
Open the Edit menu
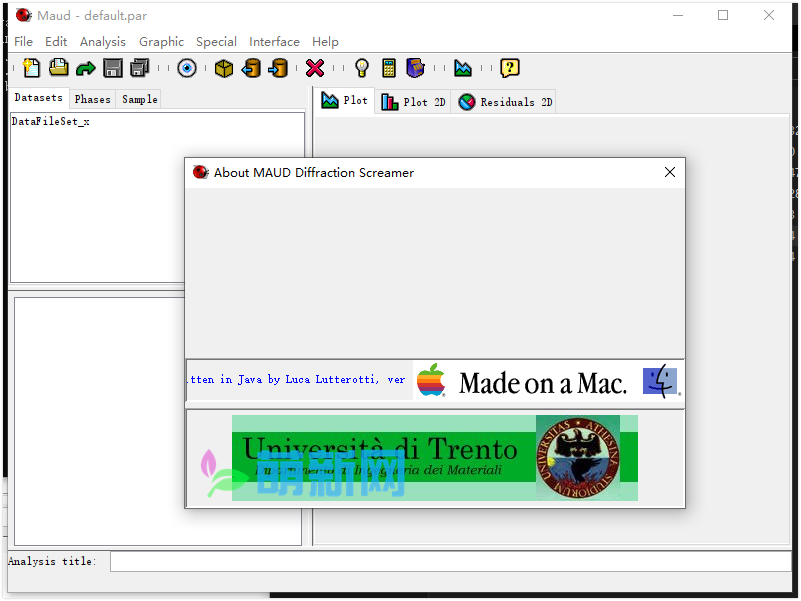click(x=56, y=42)
